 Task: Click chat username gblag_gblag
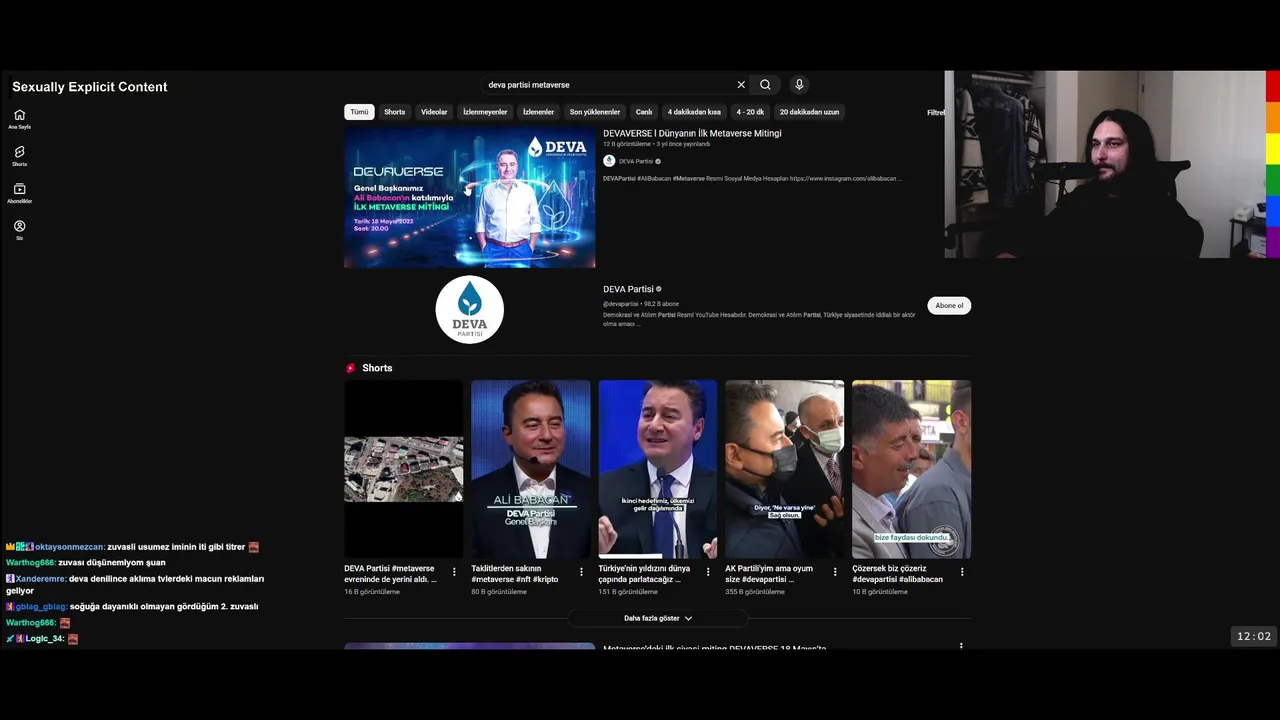pyautogui.click(x=42, y=607)
